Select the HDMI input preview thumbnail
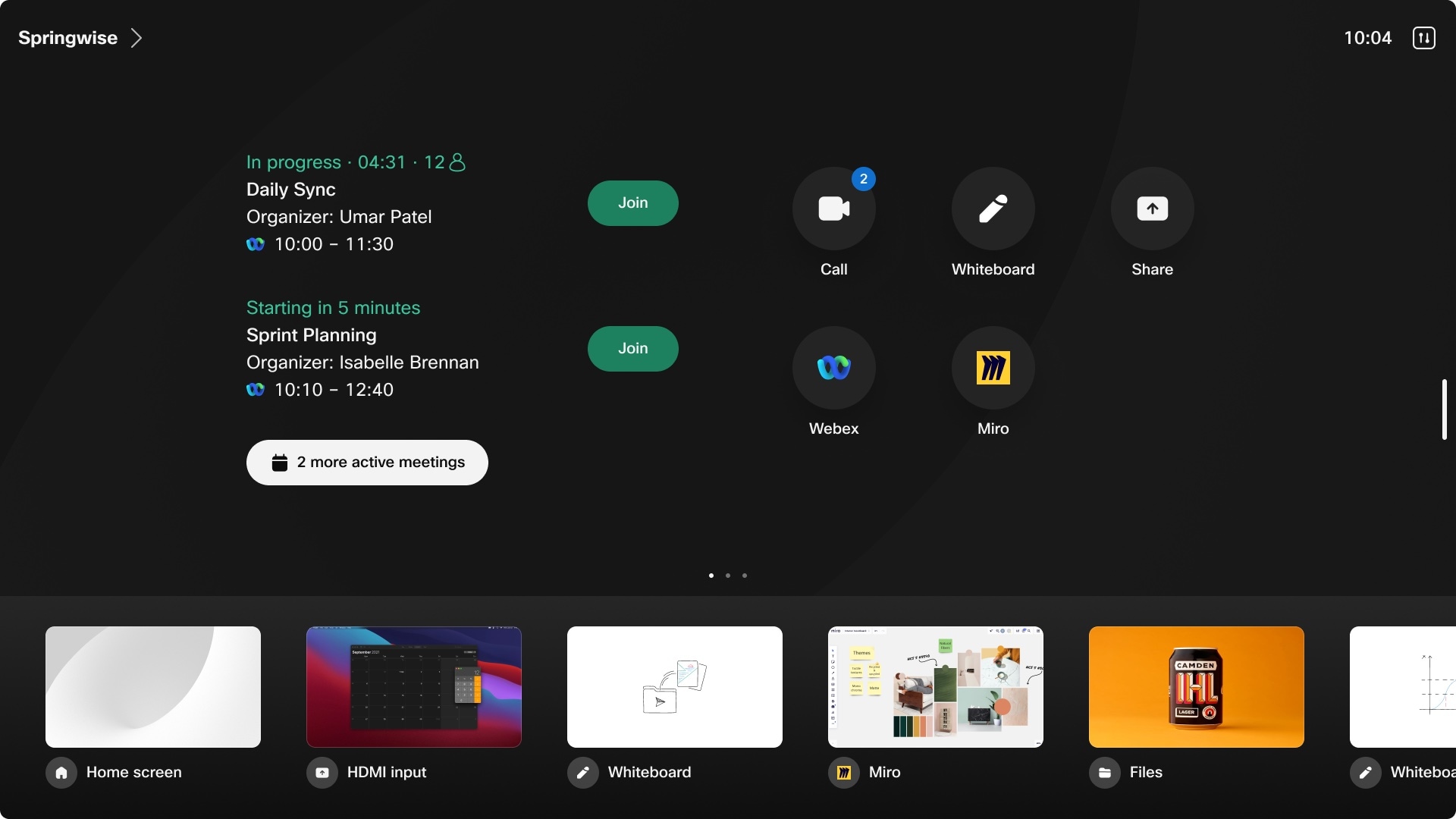Screen dimensions: 1456x819 click(413, 687)
